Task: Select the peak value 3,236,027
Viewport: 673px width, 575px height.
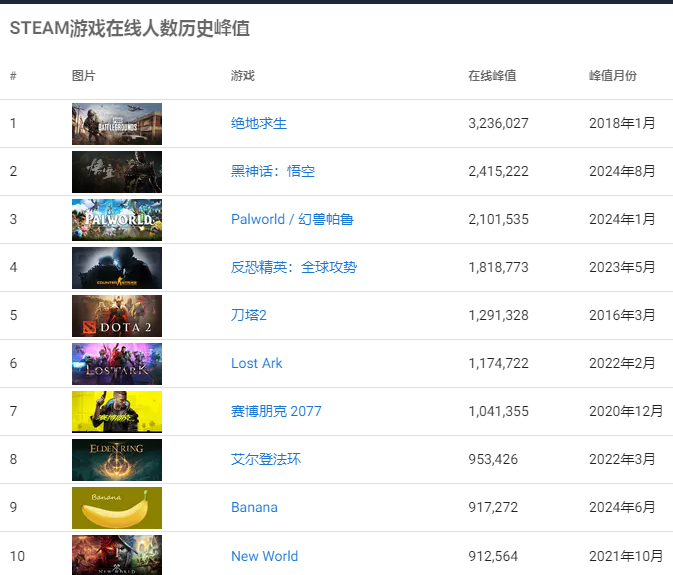Action: pyautogui.click(x=498, y=124)
